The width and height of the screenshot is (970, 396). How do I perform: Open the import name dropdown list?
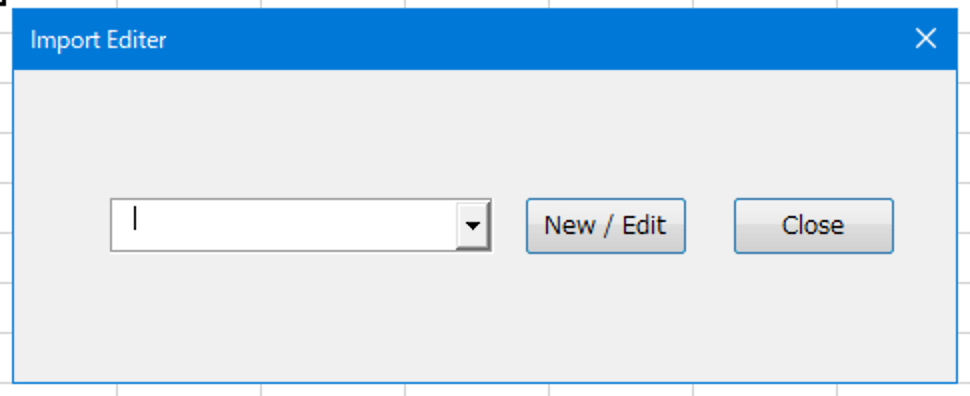coord(473,225)
